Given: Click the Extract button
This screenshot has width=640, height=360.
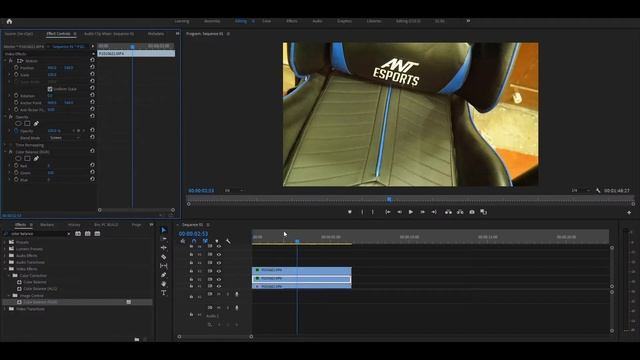Looking at the screenshot, I should click(460, 212).
